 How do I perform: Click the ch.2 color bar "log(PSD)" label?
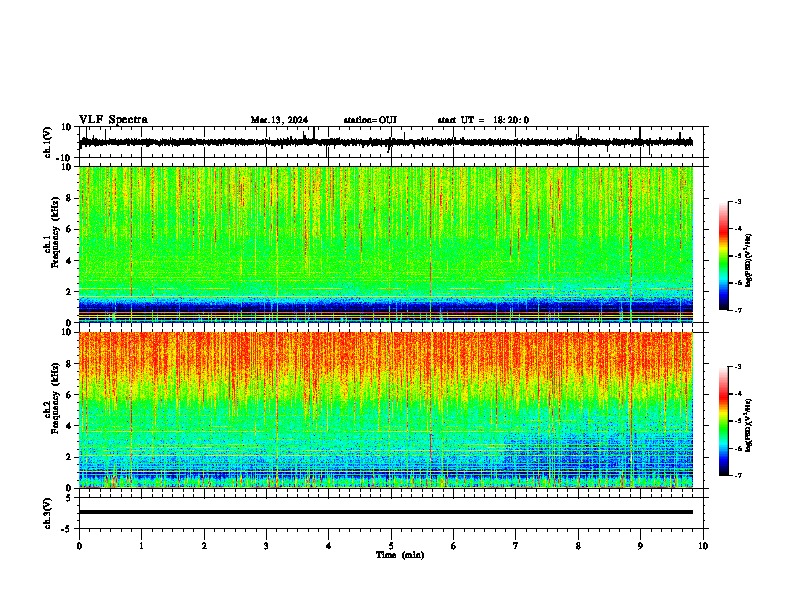pos(749,425)
